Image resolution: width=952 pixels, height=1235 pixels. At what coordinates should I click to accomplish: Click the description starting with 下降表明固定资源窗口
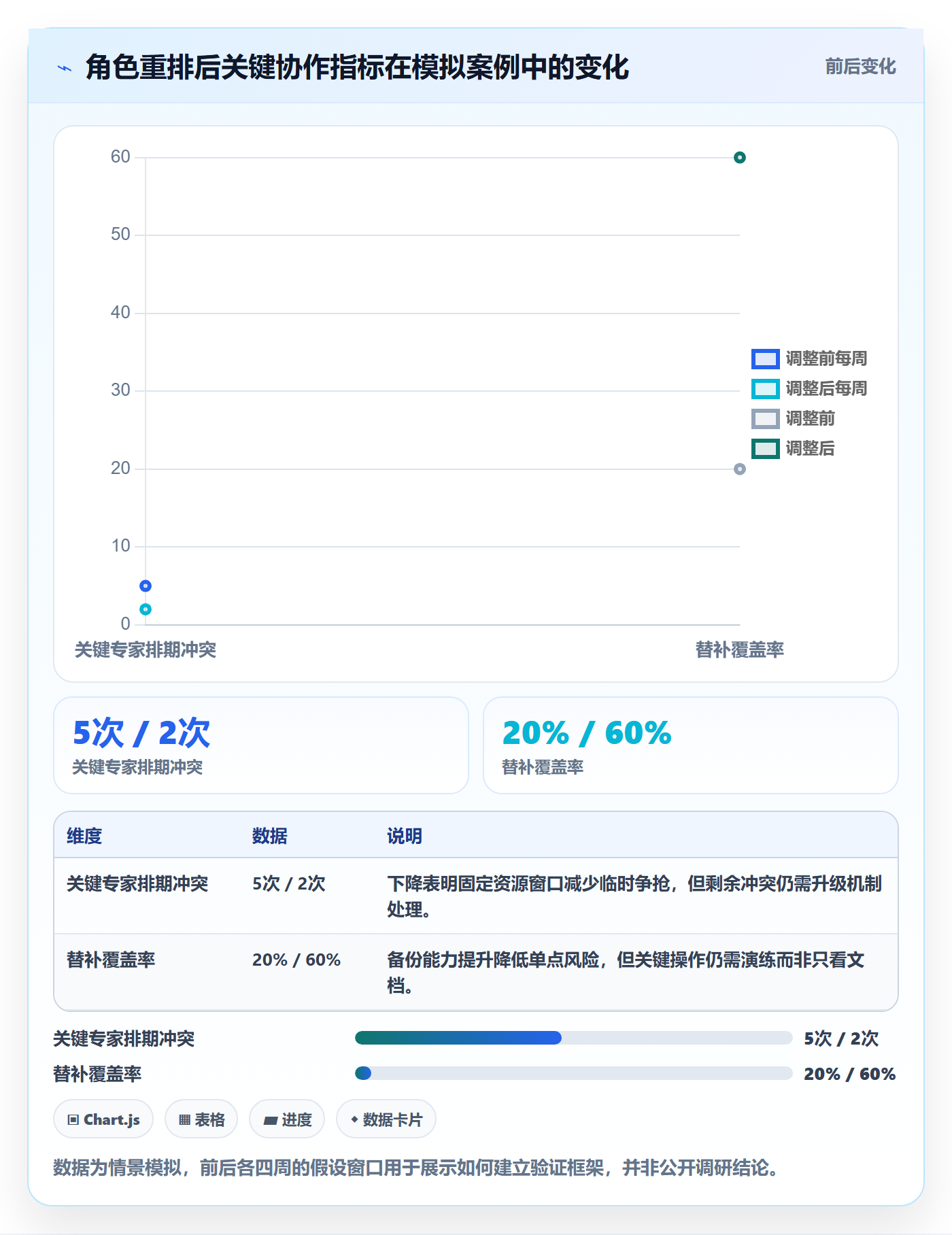(x=634, y=896)
